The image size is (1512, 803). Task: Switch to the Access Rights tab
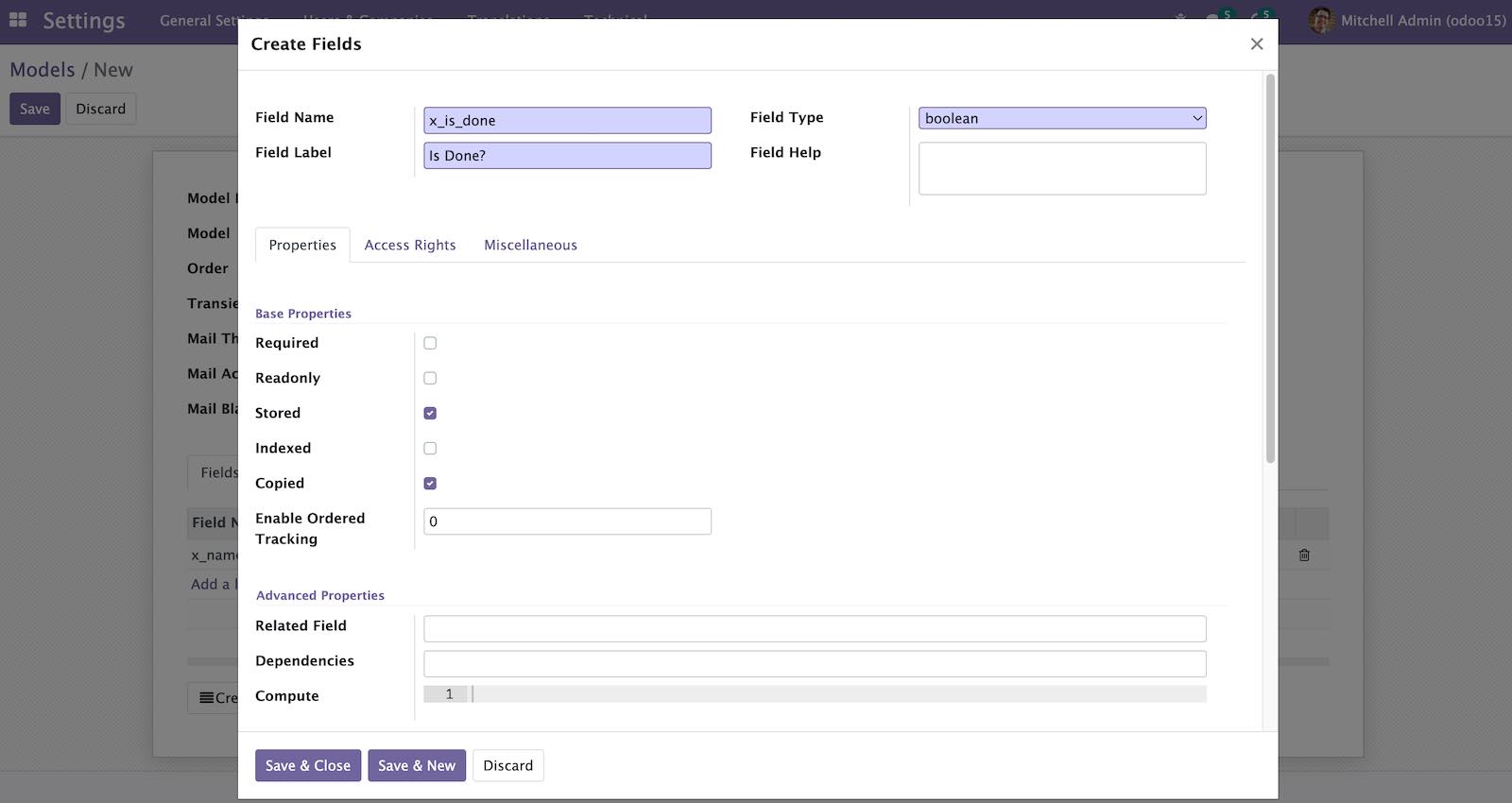click(x=410, y=245)
